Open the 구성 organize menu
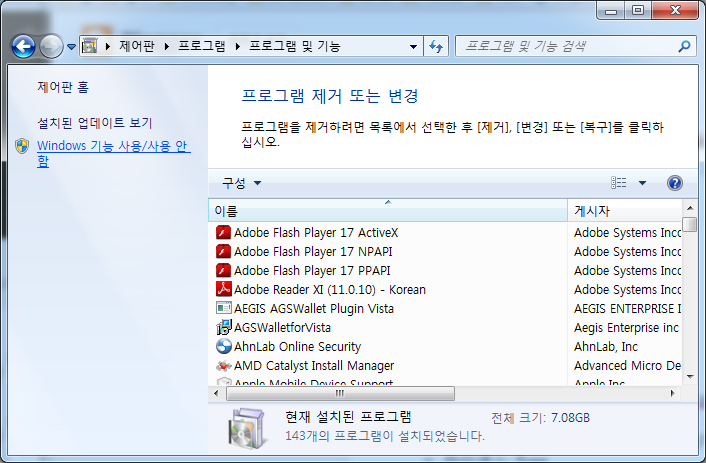706x463 pixels. pos(241,183)
